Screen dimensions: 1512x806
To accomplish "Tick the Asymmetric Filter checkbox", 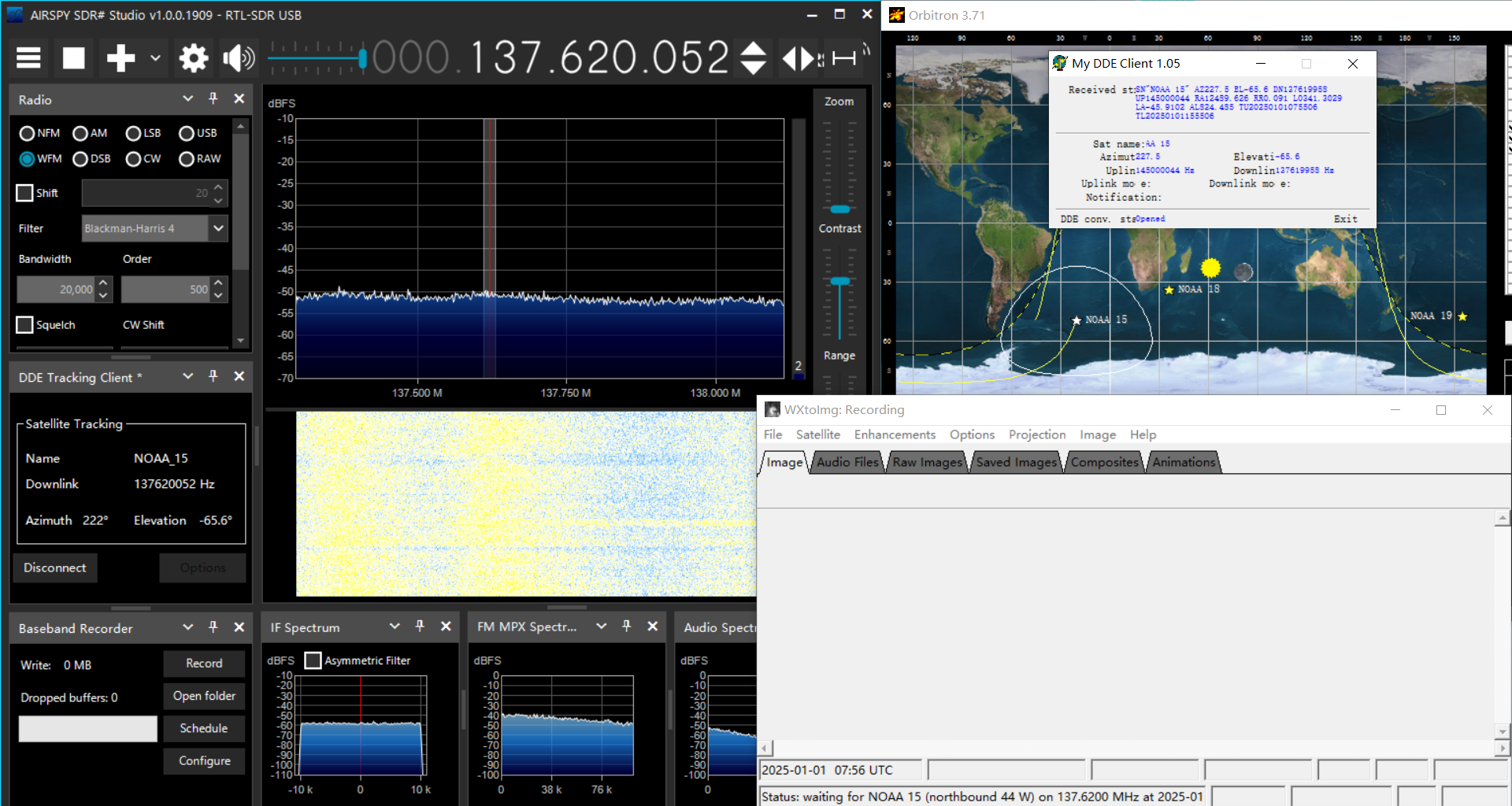I will coord(313,660).
